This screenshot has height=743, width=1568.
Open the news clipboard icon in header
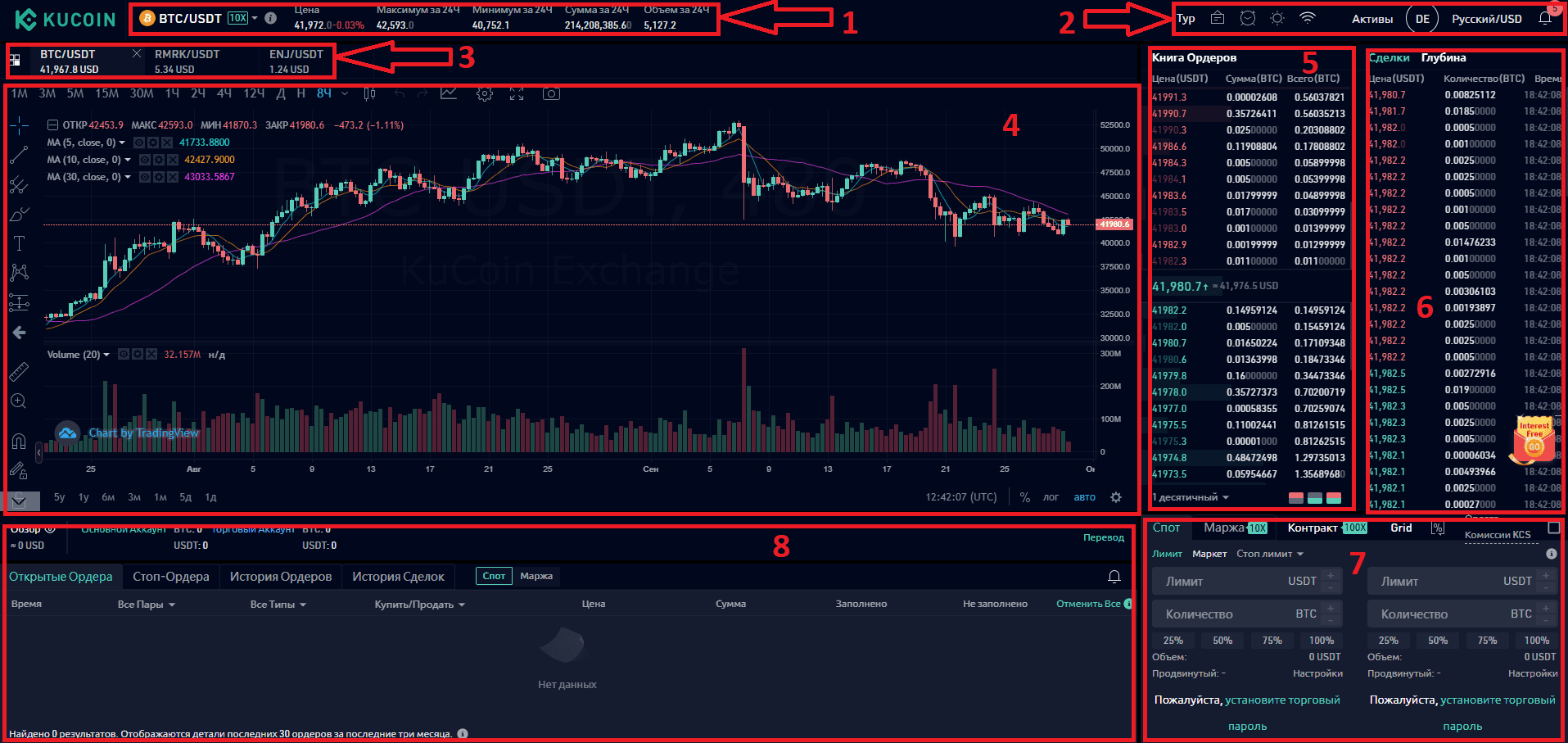click(1218, 18)
